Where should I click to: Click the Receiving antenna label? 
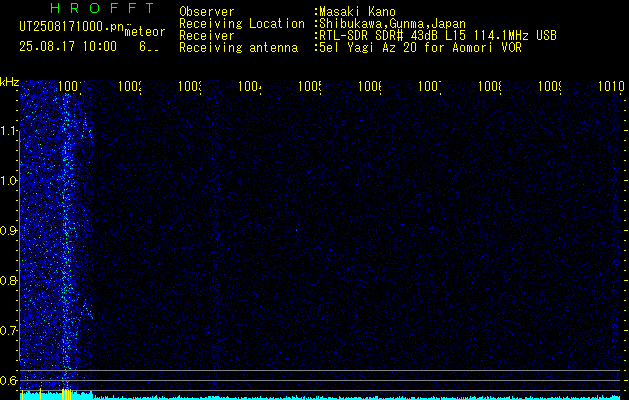[238, 48]
